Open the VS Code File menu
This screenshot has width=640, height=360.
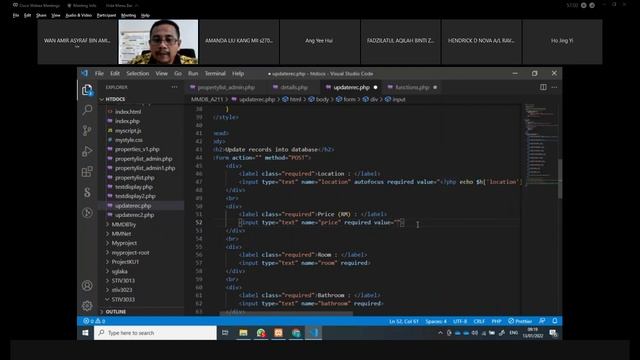click(x=99, y=73)
